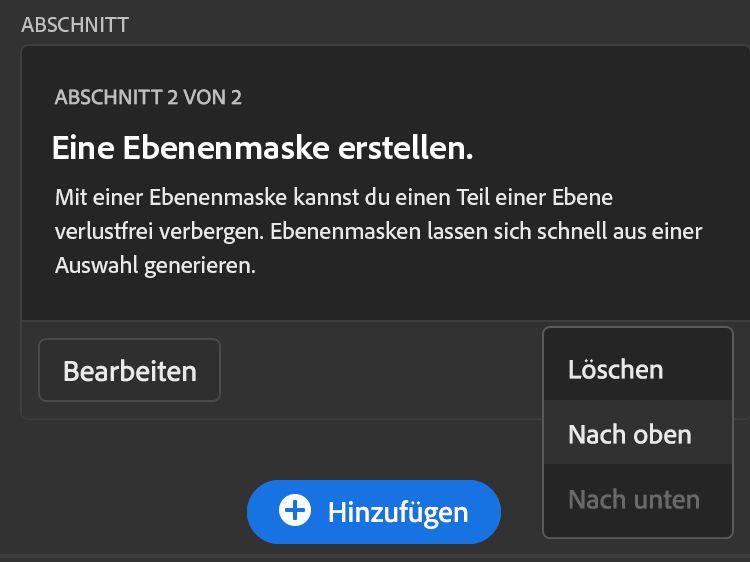Viewport: 750px width, 562px height.
Task: Select Nach oben in the menu
Action: point(629,434)
